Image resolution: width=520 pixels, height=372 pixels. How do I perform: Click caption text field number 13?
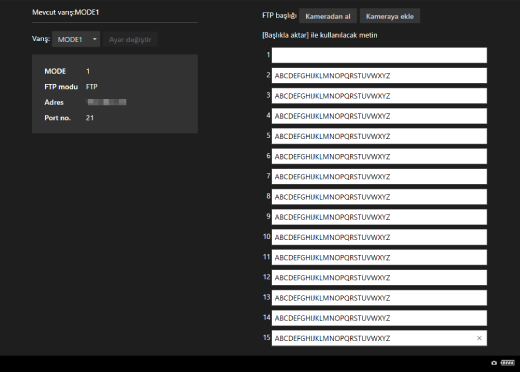[x=379, y=298]
